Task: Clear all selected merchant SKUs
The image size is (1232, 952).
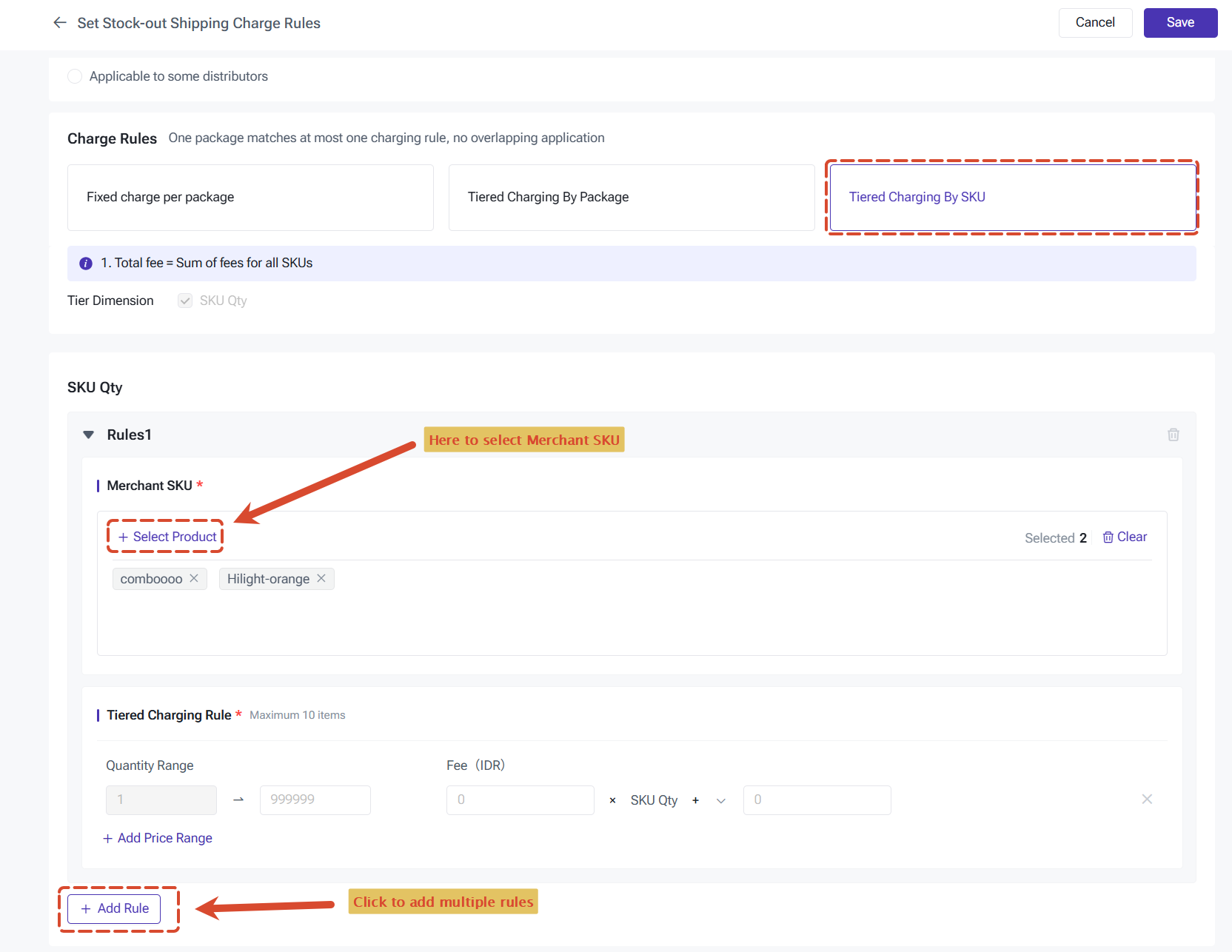Action: pos(1125,537)
